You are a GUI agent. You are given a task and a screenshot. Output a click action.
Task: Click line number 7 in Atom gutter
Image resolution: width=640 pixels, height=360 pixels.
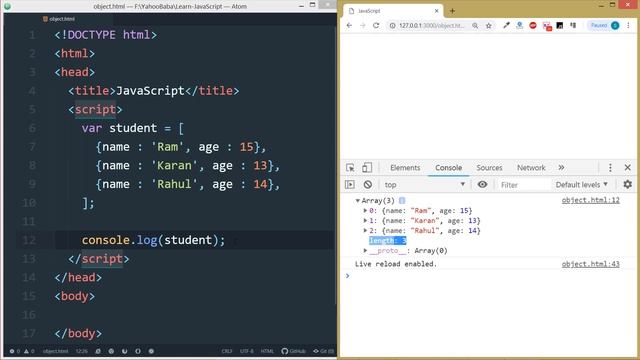(32, 147)
